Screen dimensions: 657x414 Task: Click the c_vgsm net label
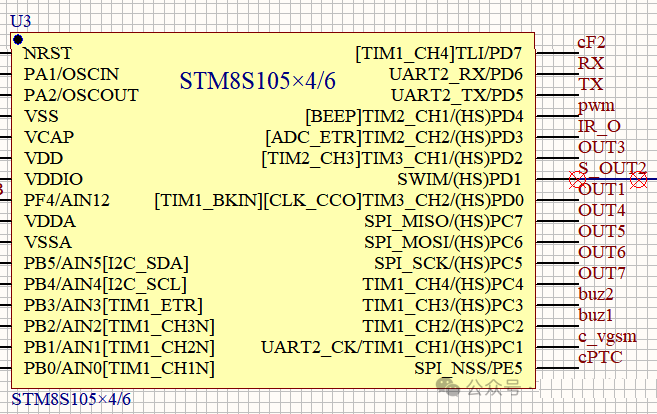(x=606, y=336)
